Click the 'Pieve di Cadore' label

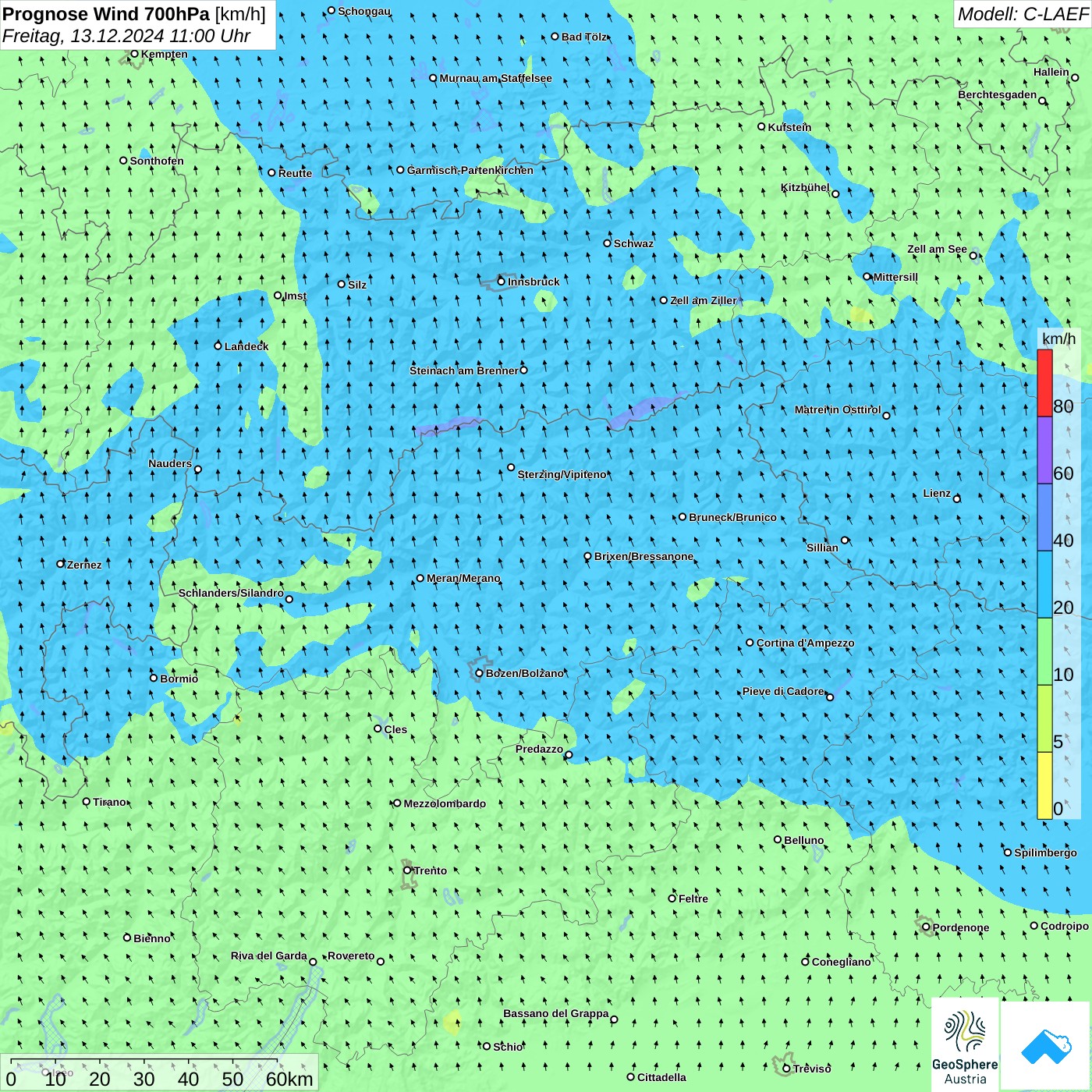pos(784,691)
